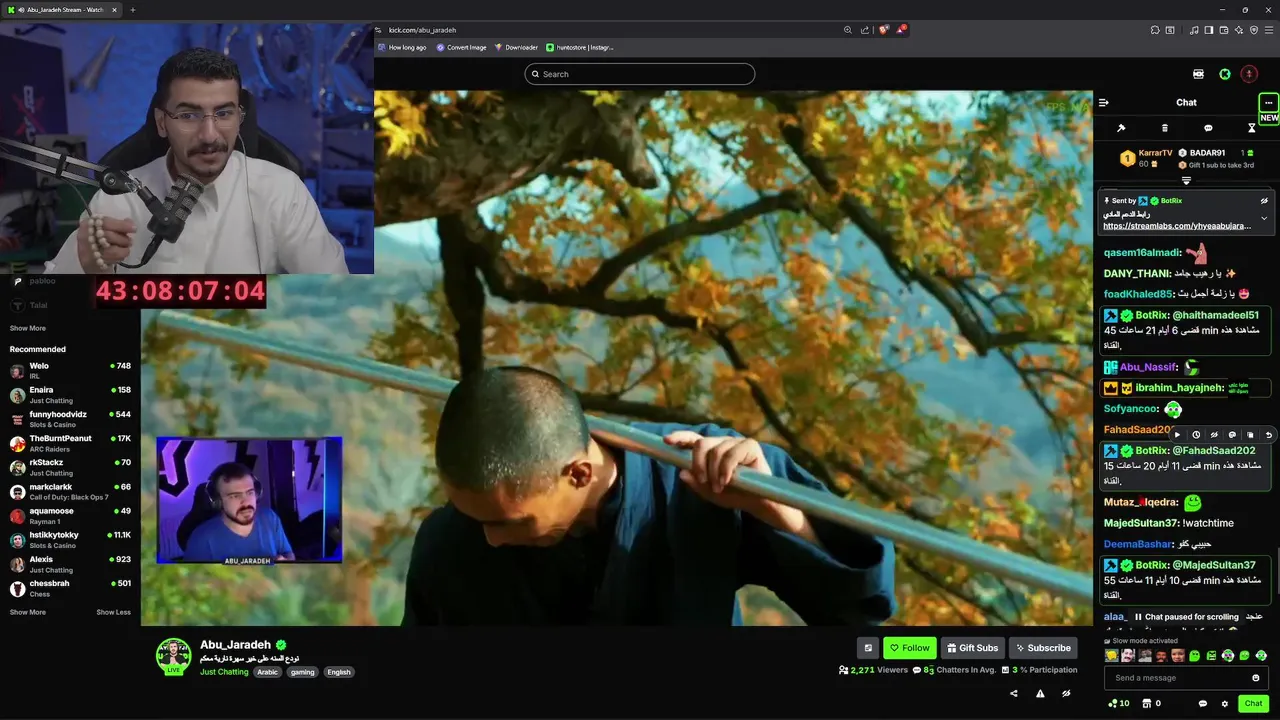
Task: Resume chat via Chat paused for scrolling
Action: (1186, 617)
